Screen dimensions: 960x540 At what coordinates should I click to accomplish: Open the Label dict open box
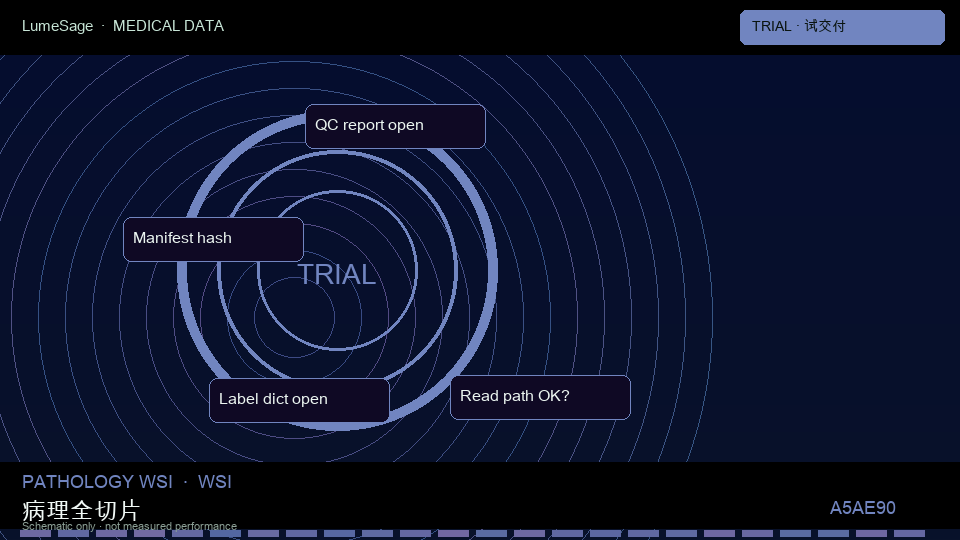point(299,400)
